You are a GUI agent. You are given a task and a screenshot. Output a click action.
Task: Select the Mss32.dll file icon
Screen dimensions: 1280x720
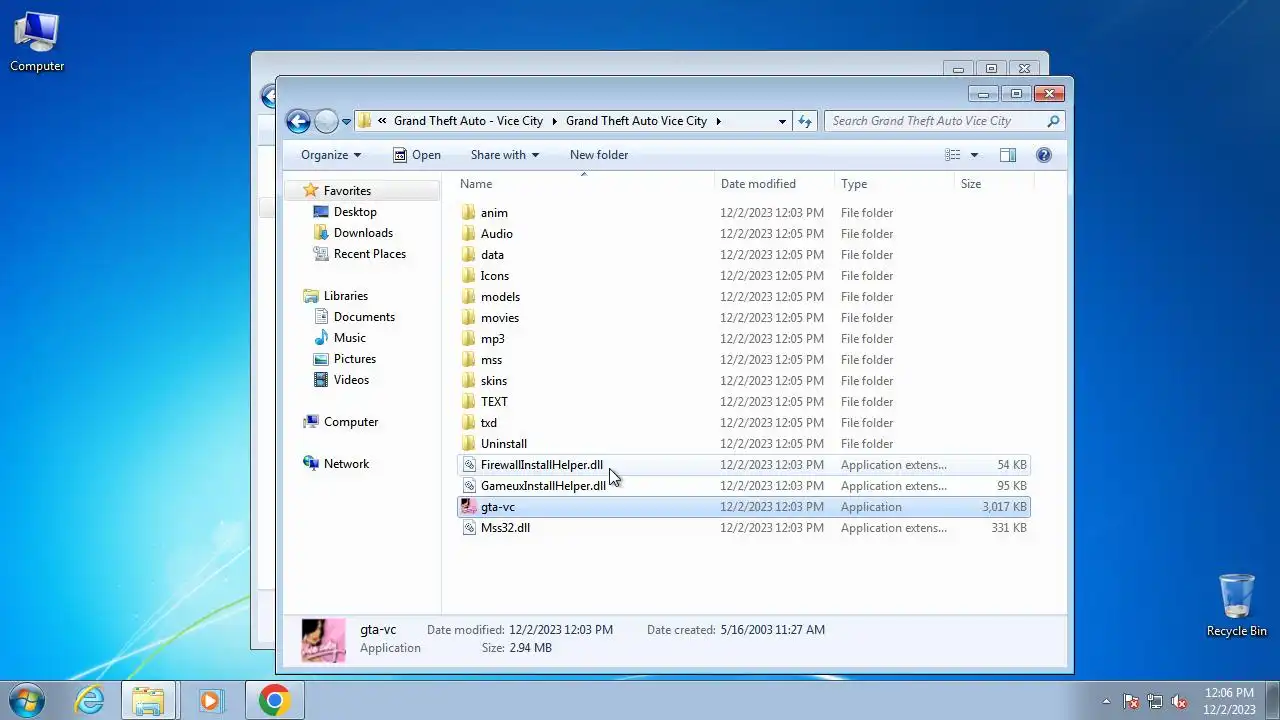pyautogui.click(x=469, y=528)
